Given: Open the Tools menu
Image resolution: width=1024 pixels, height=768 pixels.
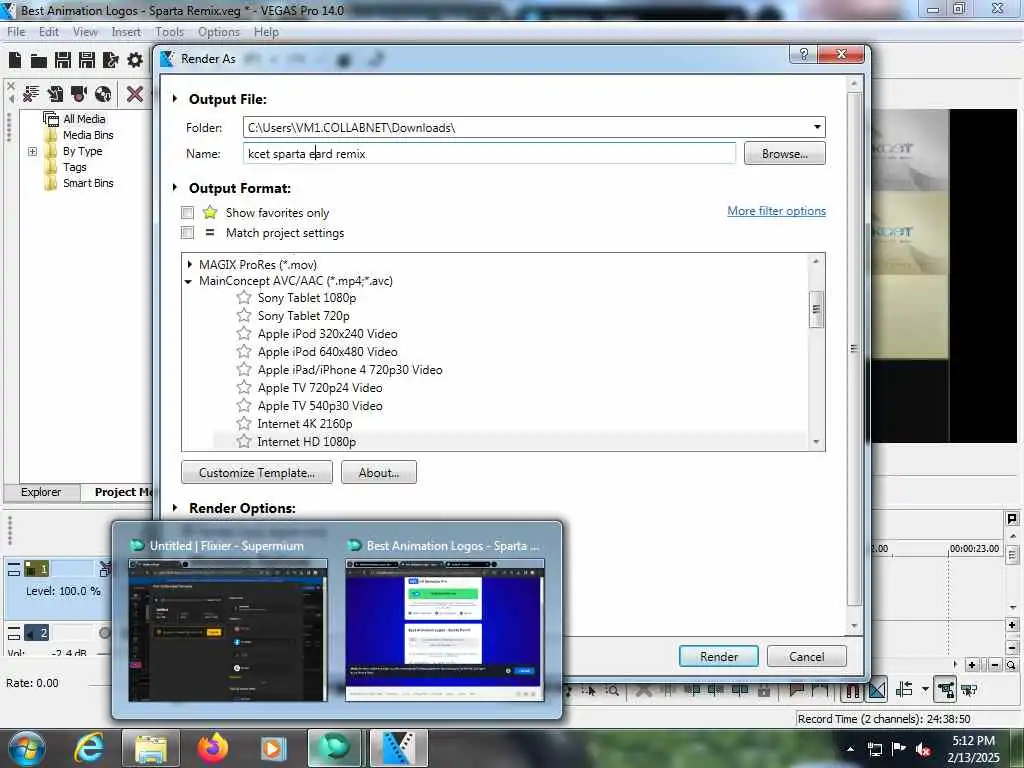Looking at the screenshot, I should point(170,32).
